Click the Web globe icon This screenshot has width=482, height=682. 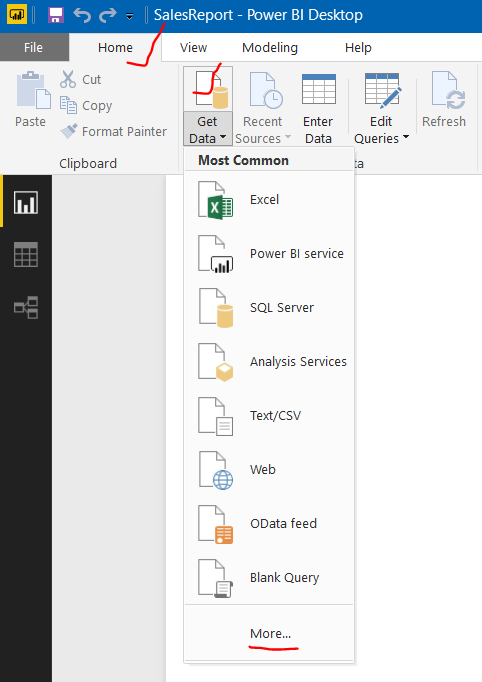[x=216, y=470]
